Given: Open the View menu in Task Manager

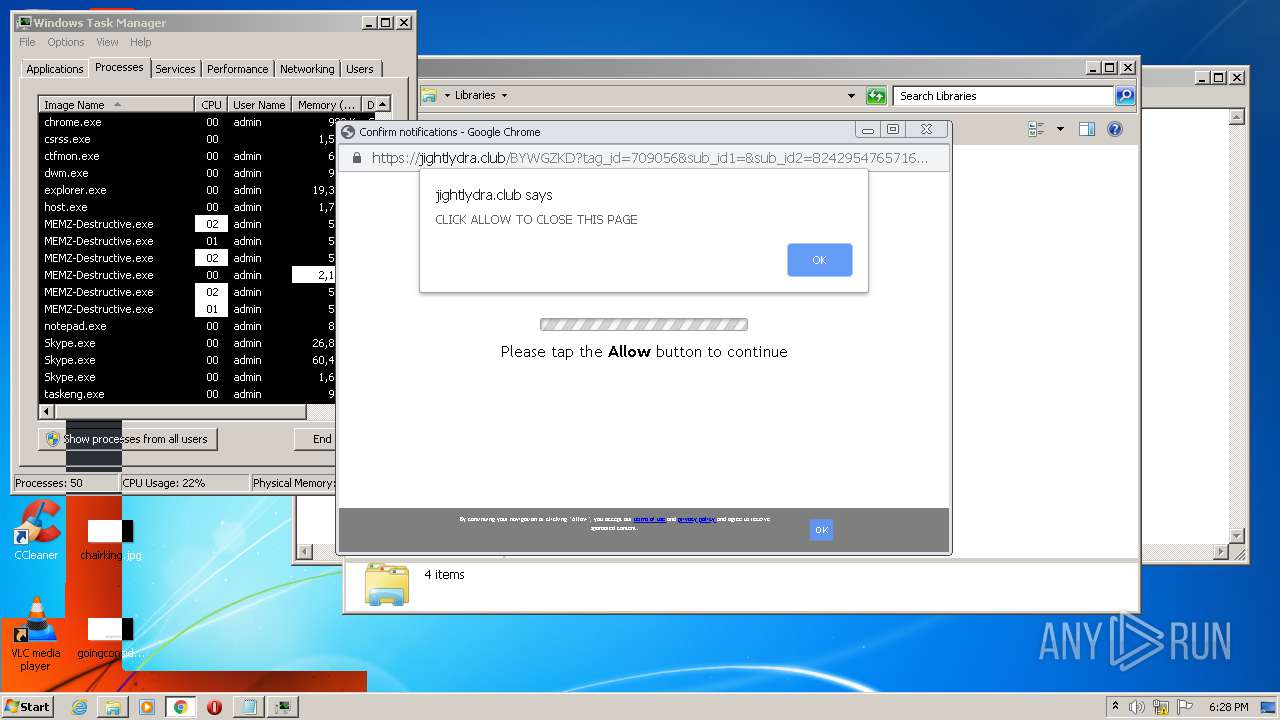Looking at the screenshot, I should click(x=107, y=42).
